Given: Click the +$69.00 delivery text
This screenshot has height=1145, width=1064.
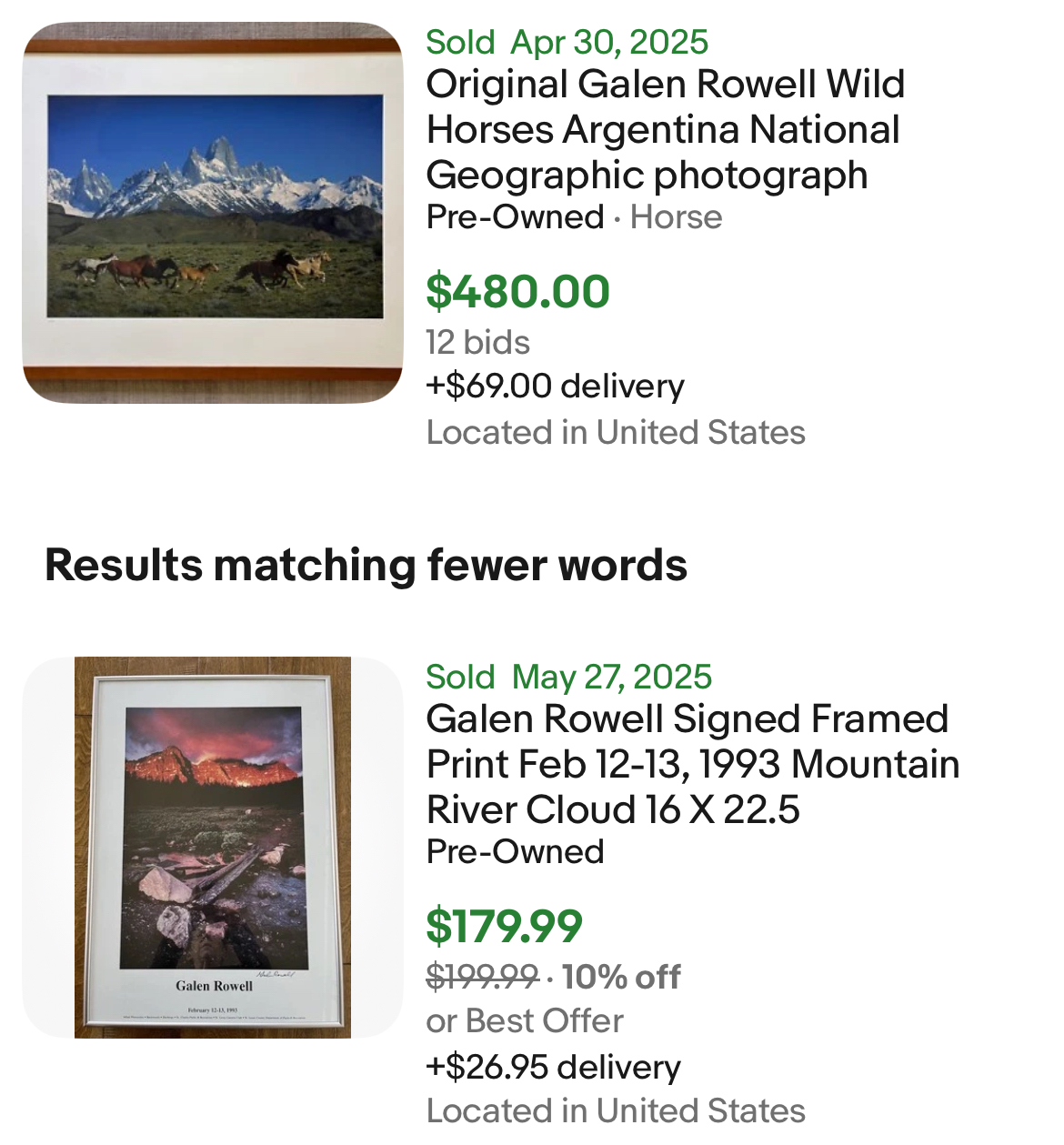Looking at the screenshot, I should tap(555, 387).
